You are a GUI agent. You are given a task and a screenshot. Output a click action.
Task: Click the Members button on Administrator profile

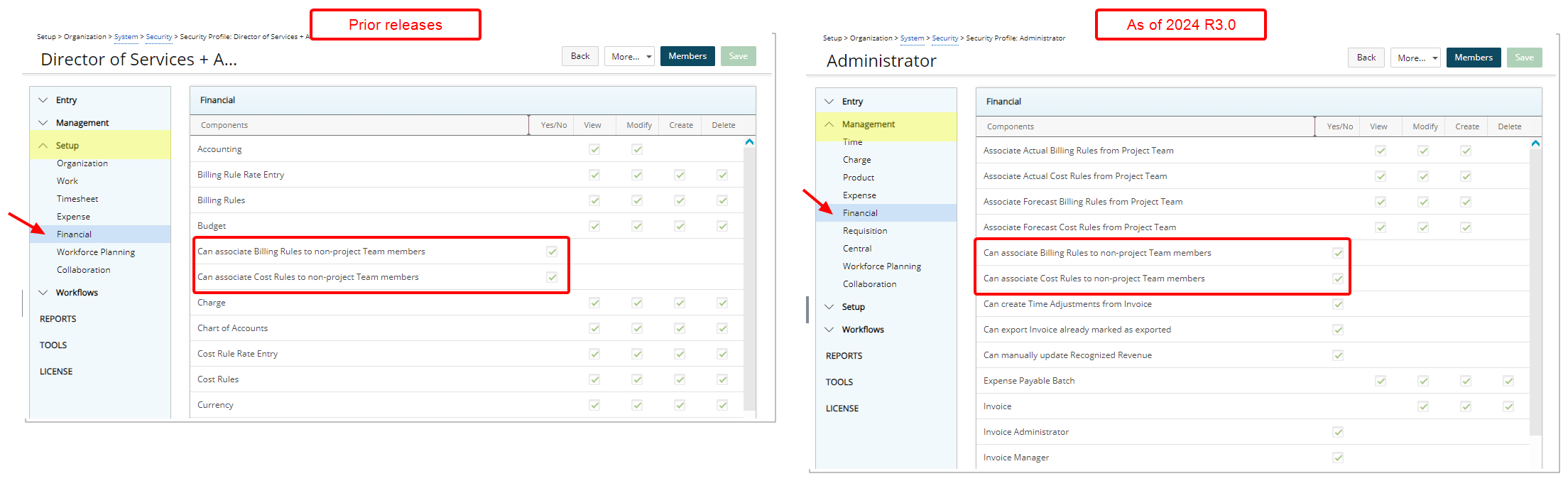point(1473,58)
